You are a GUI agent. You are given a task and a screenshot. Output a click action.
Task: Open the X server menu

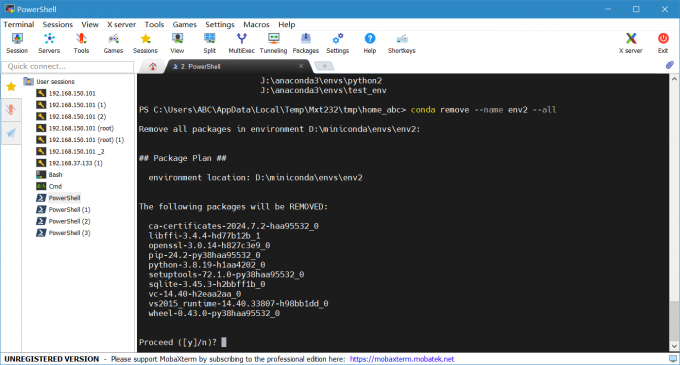[121, 25]
